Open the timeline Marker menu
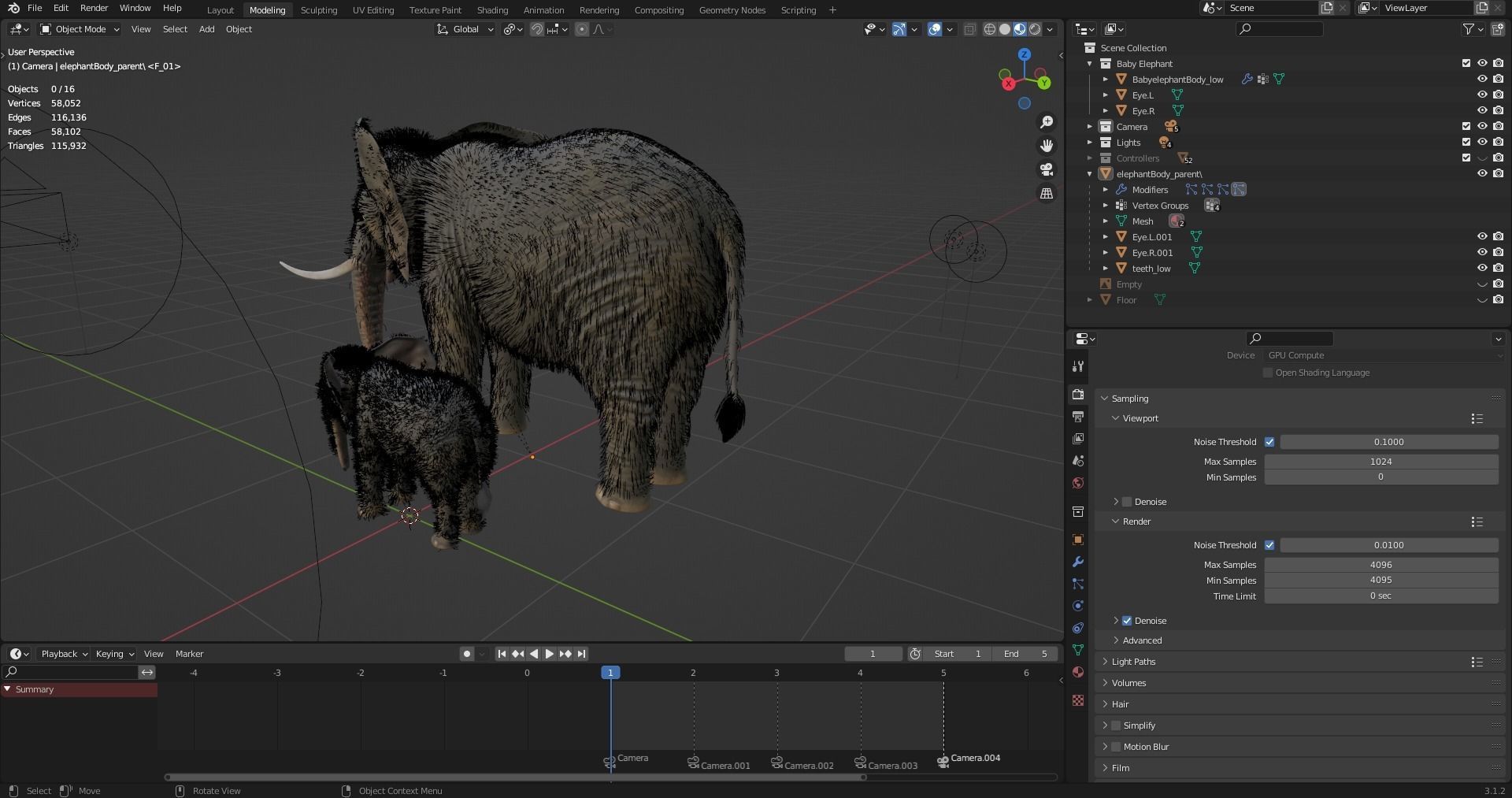Image resolution: width=1512 pixels, height=798 pixels. [189, 654]
